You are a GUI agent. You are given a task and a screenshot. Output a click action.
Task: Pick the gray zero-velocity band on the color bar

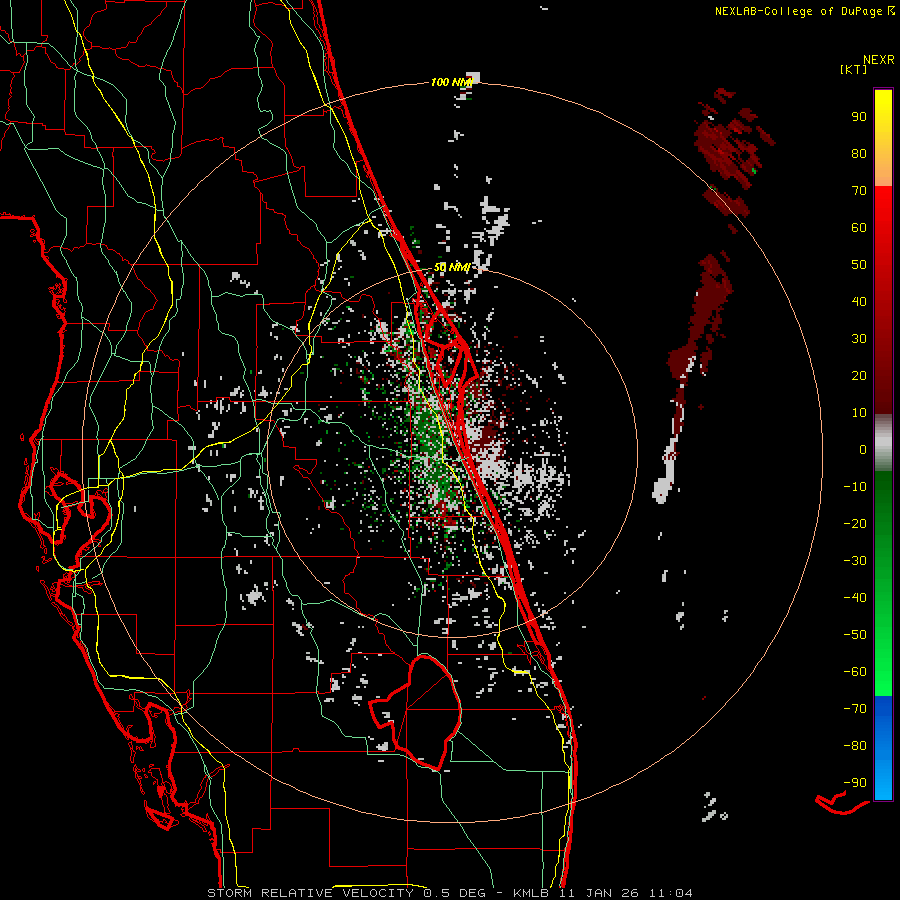[x=883, y=442]
